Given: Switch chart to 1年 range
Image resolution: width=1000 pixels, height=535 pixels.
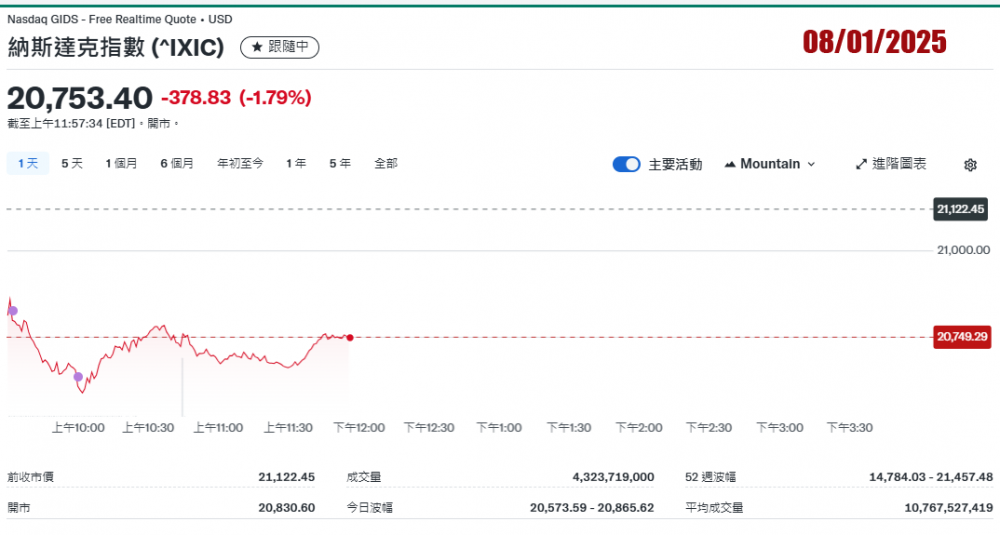Looking at the screenshot, I should (296, 163).
